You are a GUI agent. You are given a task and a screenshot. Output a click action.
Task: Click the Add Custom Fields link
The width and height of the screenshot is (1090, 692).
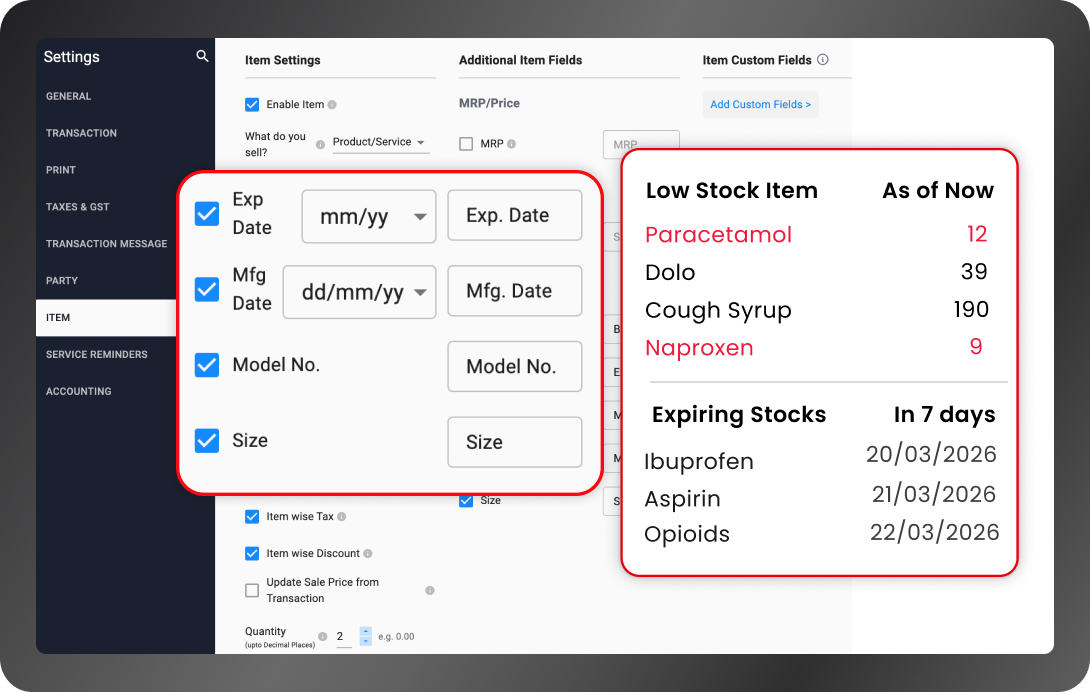pos(760,104)
